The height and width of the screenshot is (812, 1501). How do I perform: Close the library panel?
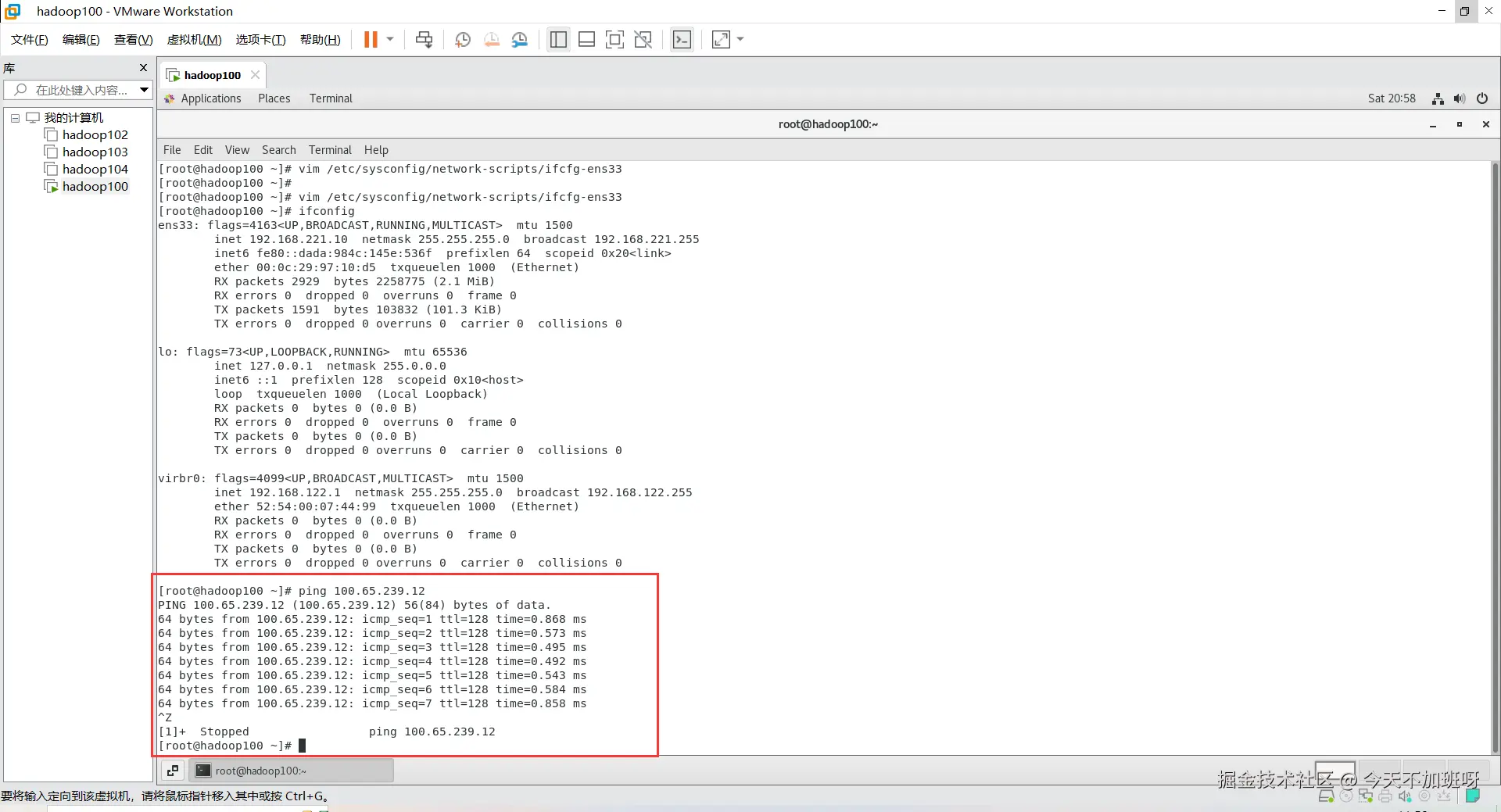(x=143, y=68)
